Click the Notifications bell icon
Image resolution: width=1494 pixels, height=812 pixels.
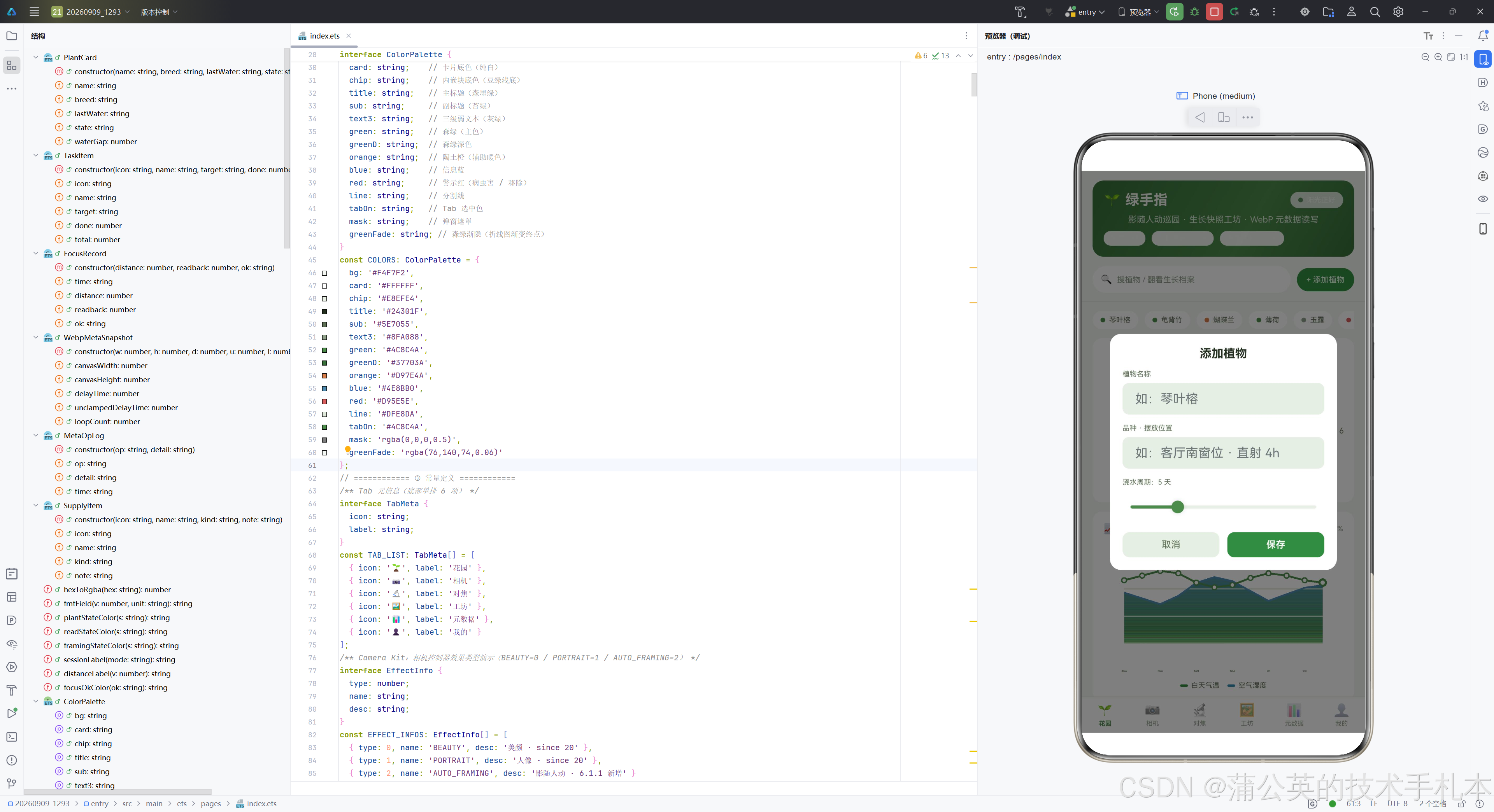(x=1483, y=36)
